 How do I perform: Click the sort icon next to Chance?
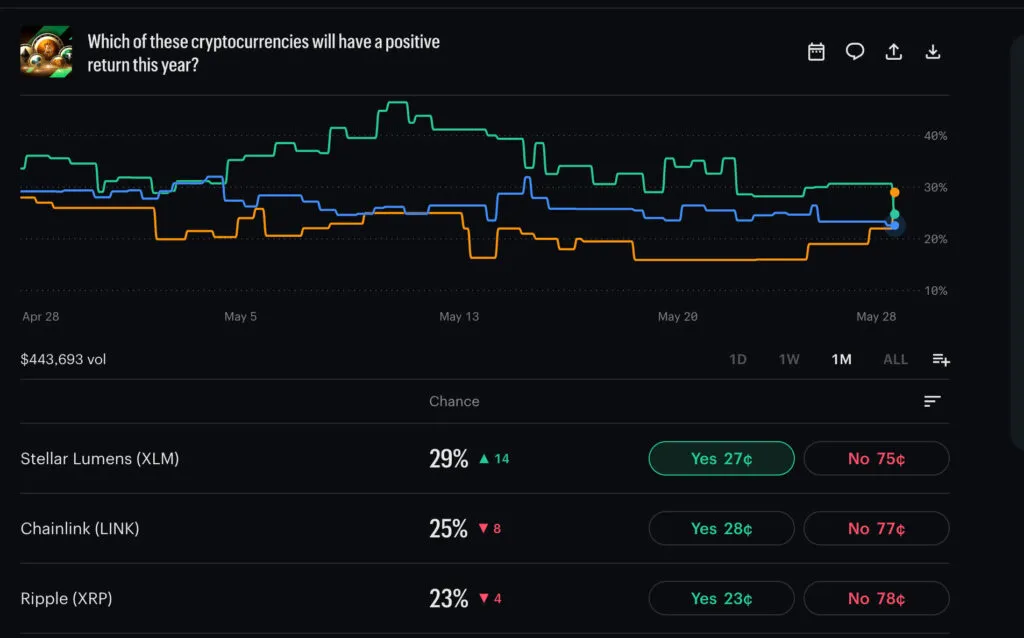932,401
